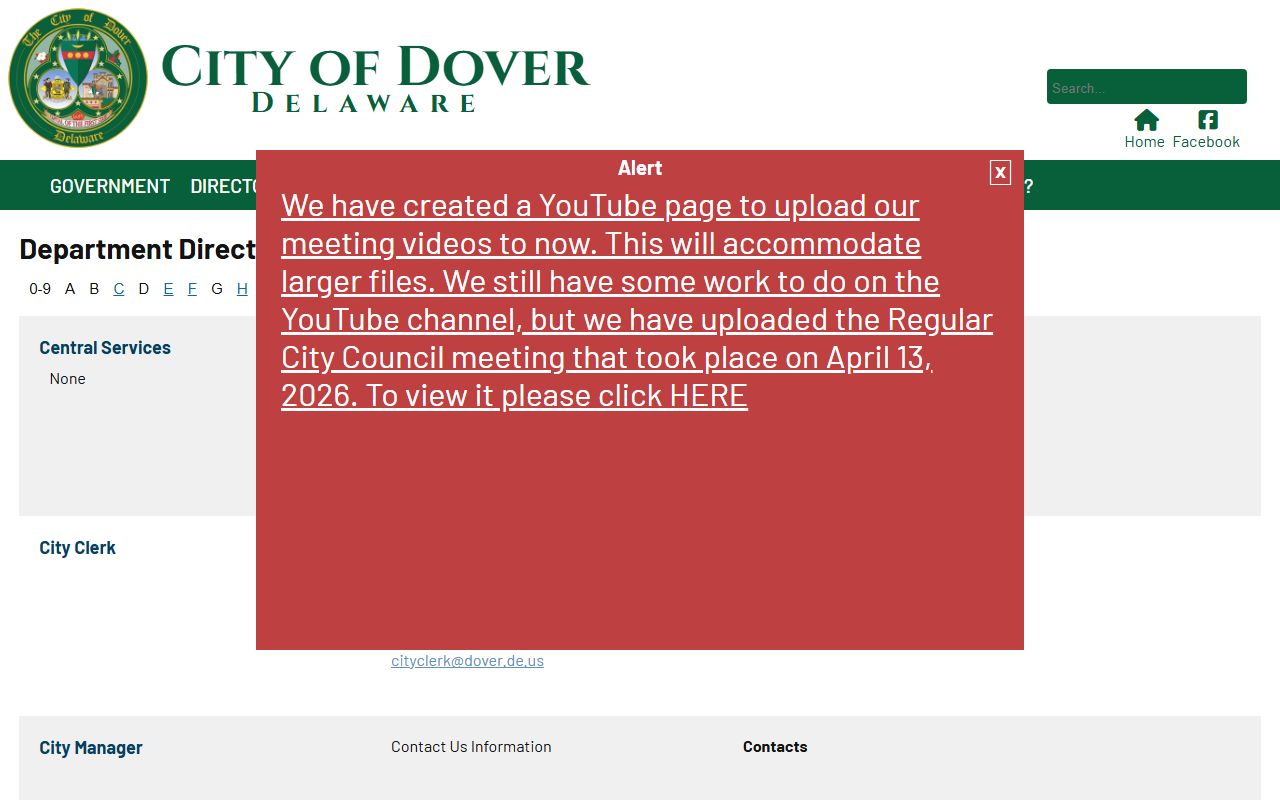
Task: Open the City Manager department heading
Action: (x=91, y=748)
